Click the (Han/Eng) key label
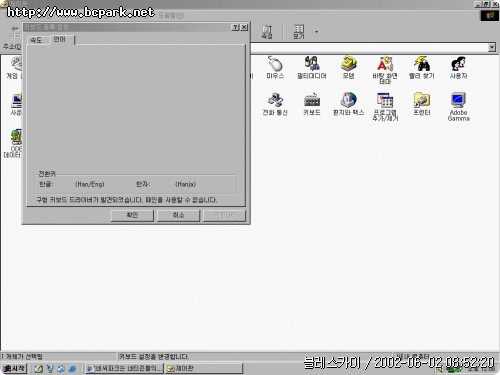 (x=90, y=184)
